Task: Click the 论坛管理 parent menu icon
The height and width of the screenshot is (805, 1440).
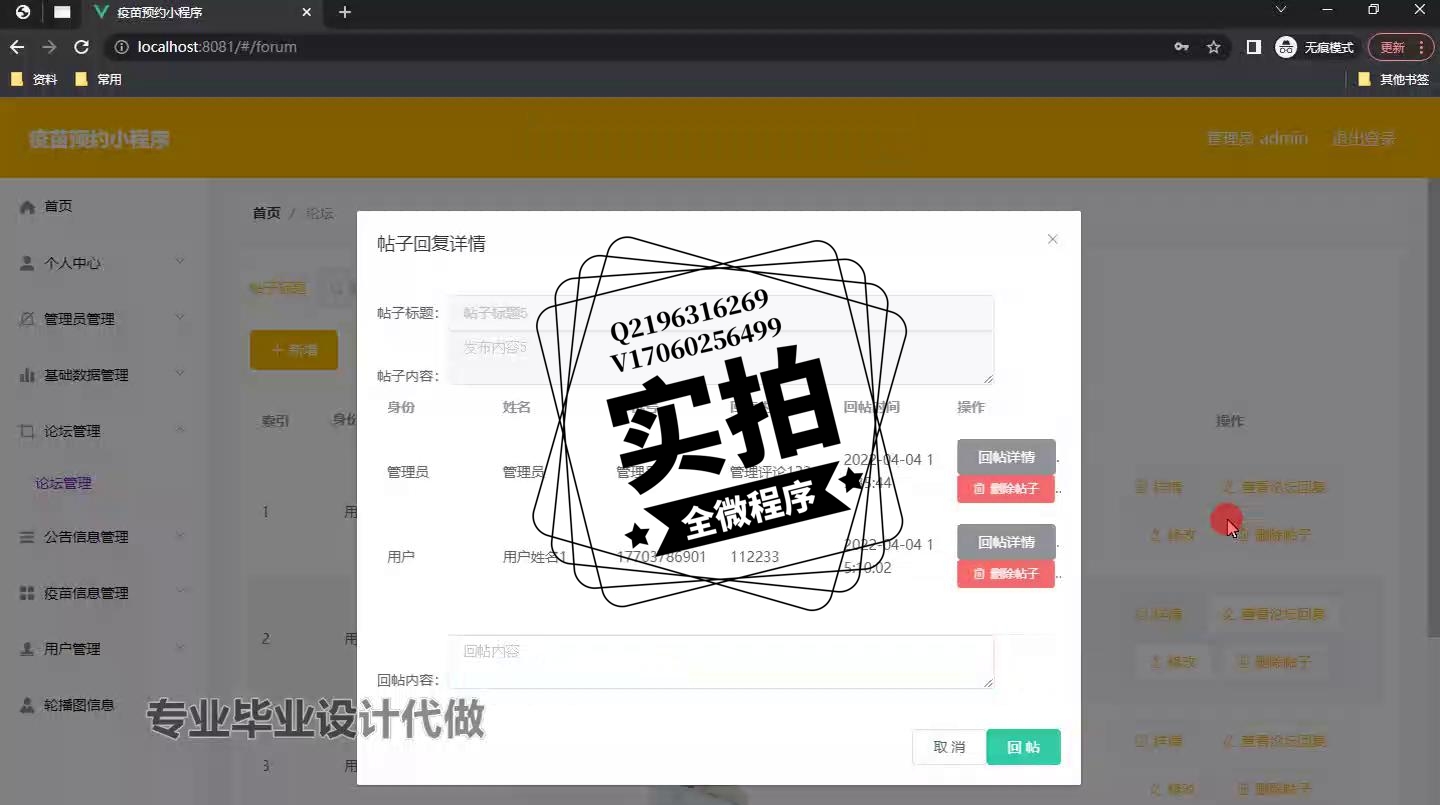Action: [x=27, y=431]
